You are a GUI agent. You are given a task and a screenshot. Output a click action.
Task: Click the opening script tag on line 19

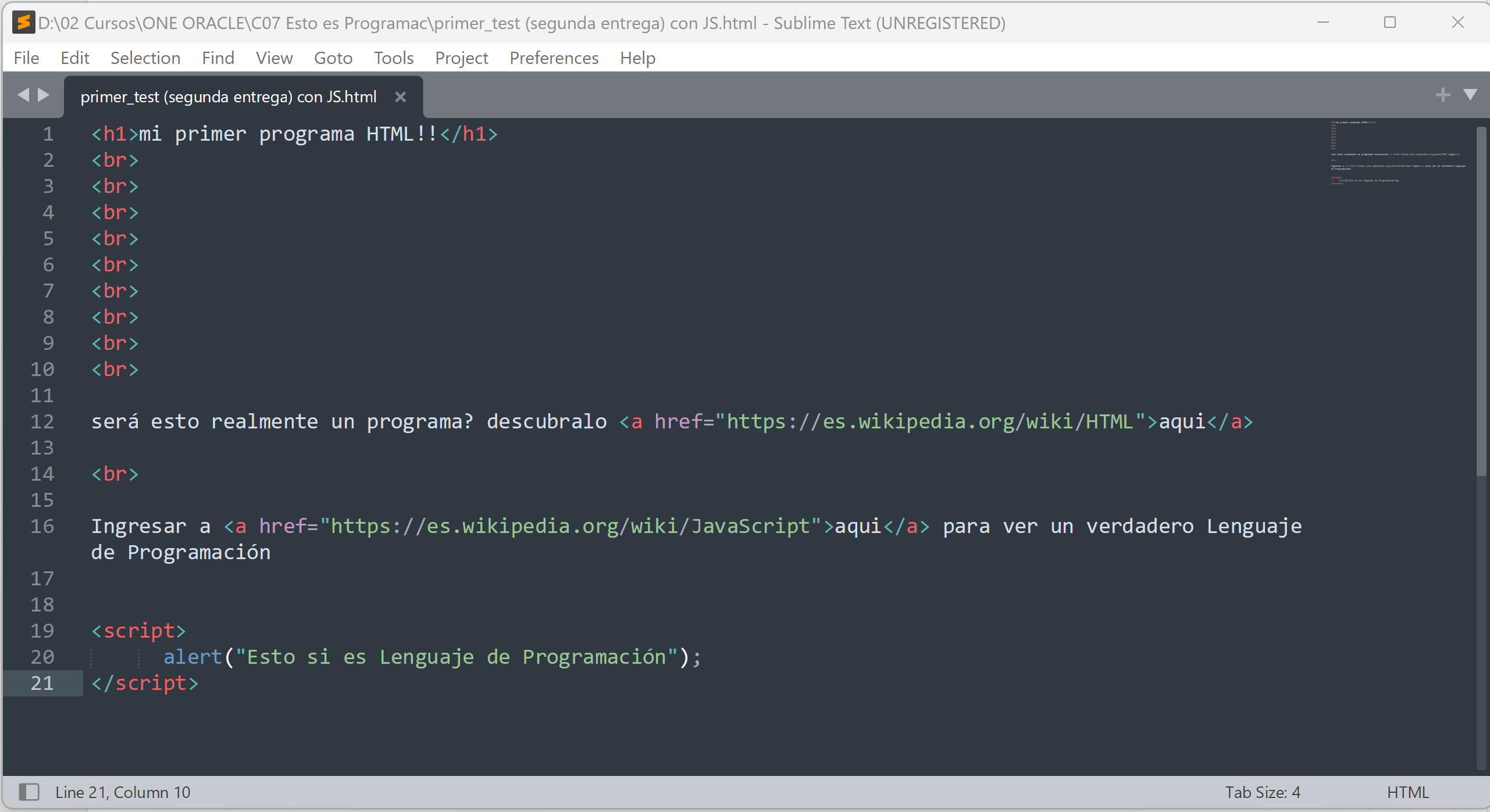pyautogui.click(x=138, y=631)
